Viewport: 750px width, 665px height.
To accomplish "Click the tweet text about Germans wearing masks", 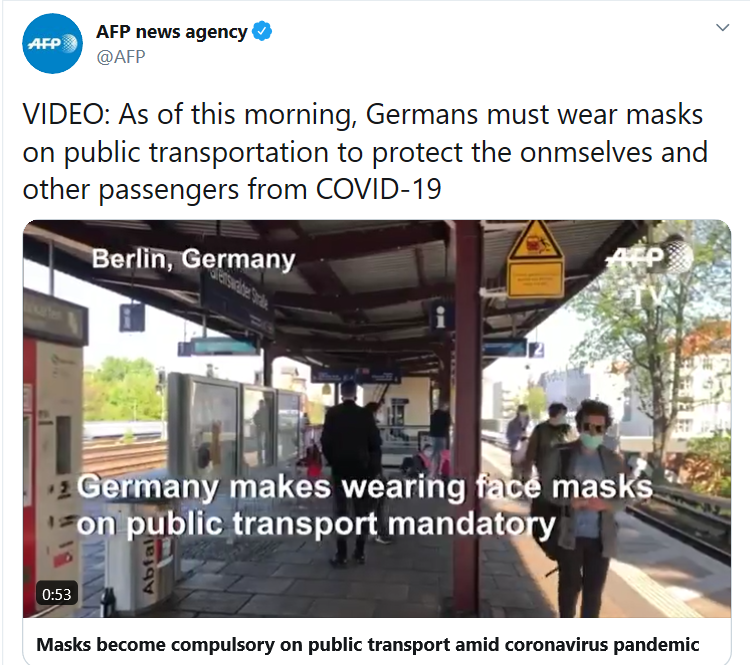I will (365, 152).
